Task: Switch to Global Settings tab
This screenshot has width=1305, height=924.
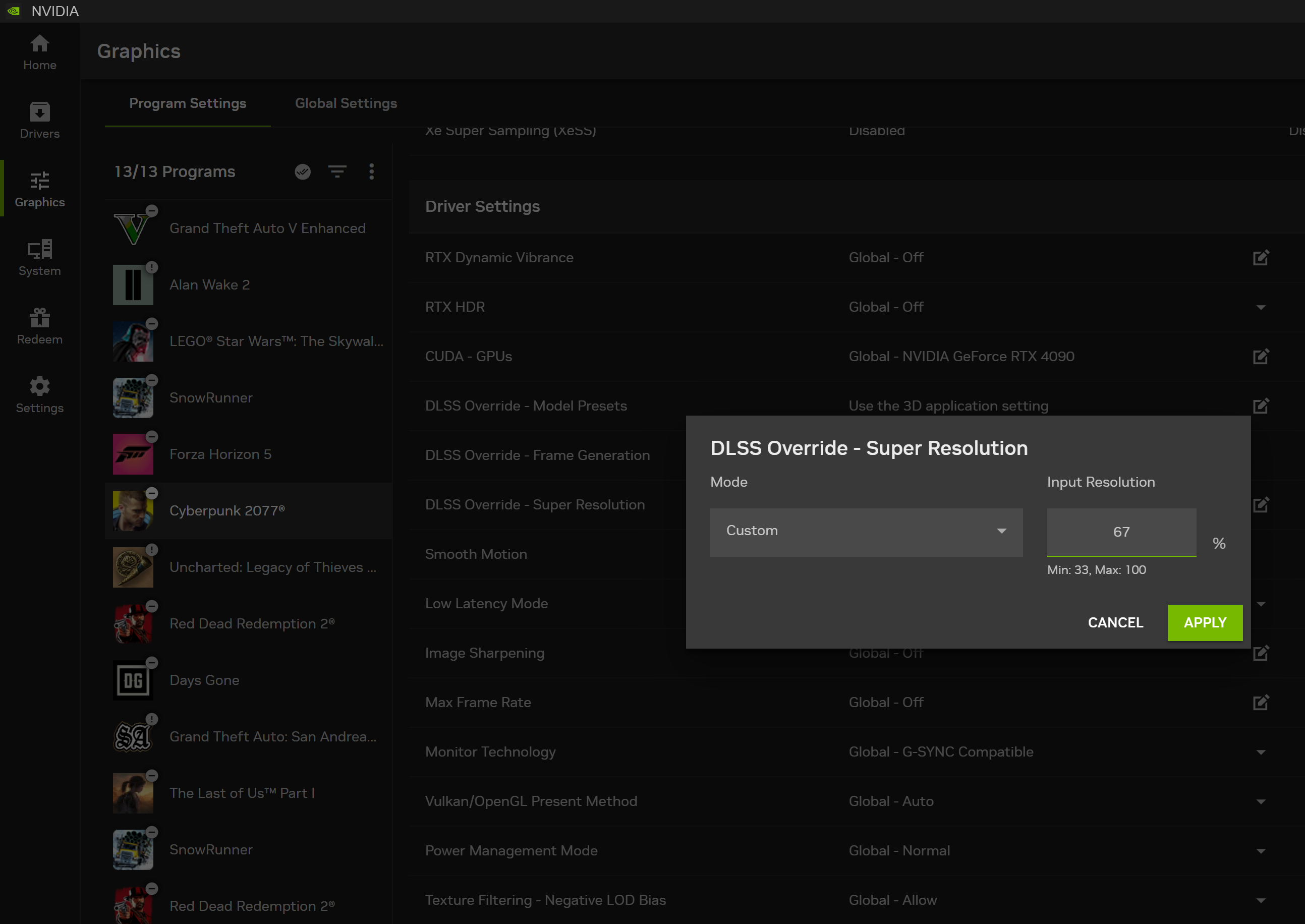Action: click(x=346, y=103)
